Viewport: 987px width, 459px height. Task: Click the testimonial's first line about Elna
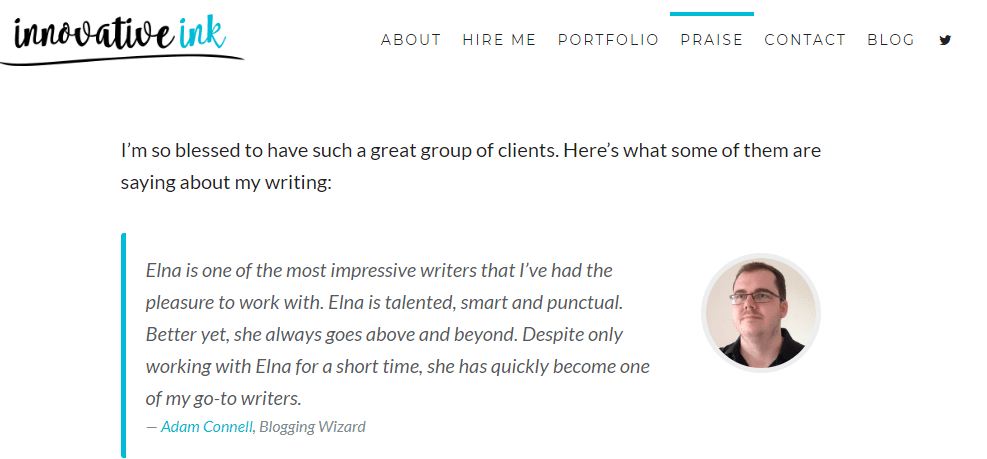pos(379,270)
